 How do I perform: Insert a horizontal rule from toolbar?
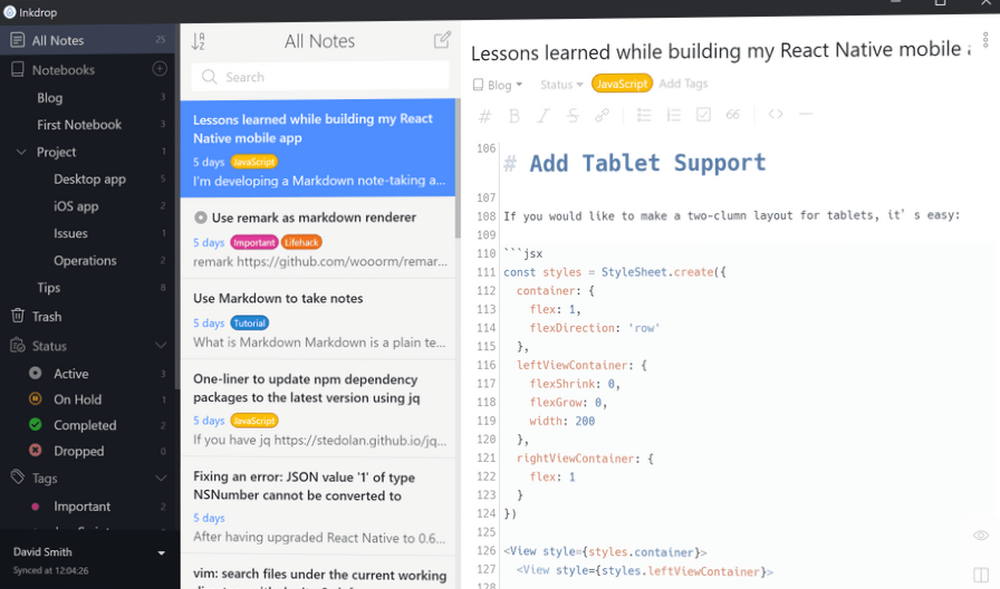(805, 114)
